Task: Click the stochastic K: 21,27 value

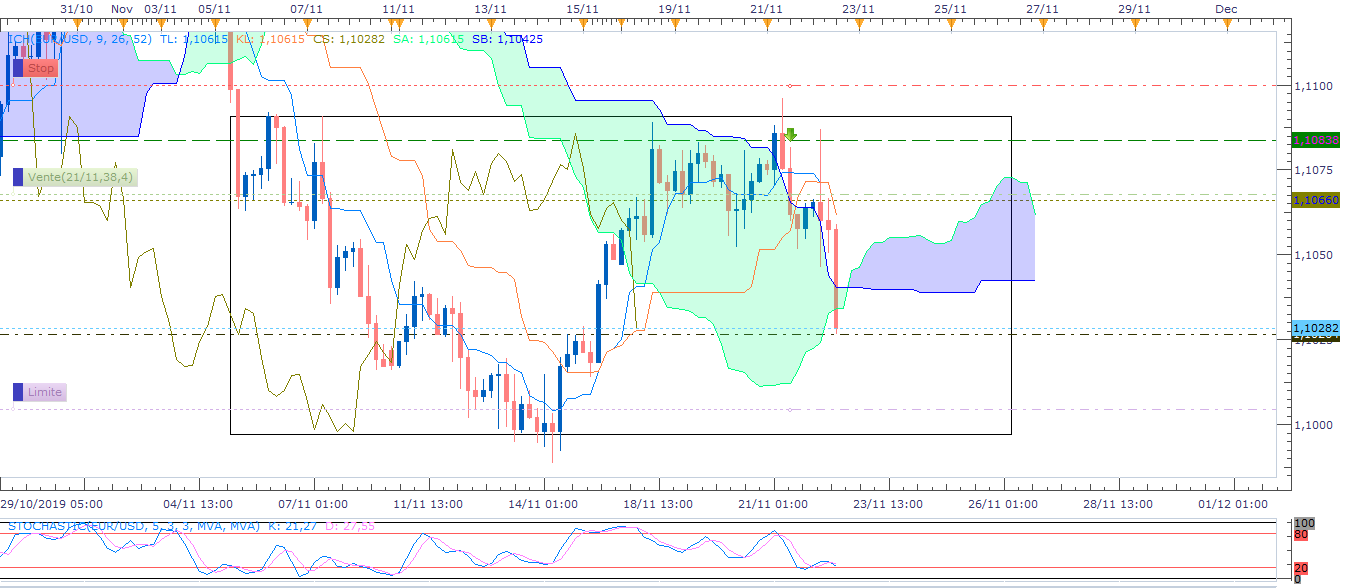Action: tap(291, 525)
